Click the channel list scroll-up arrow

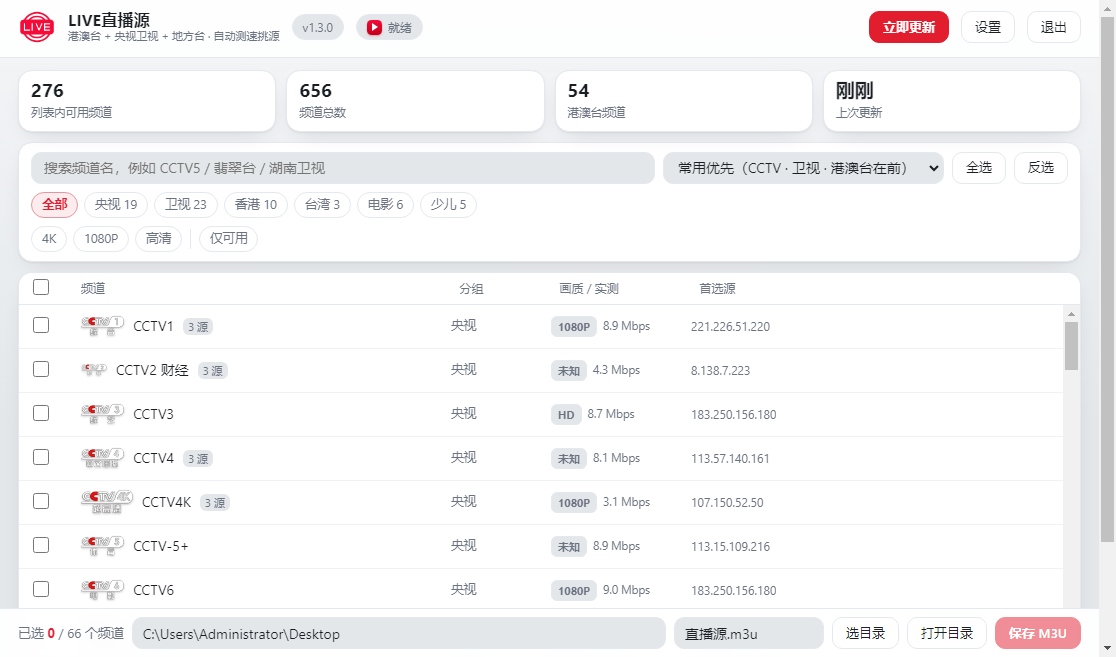click(1071, 314)
